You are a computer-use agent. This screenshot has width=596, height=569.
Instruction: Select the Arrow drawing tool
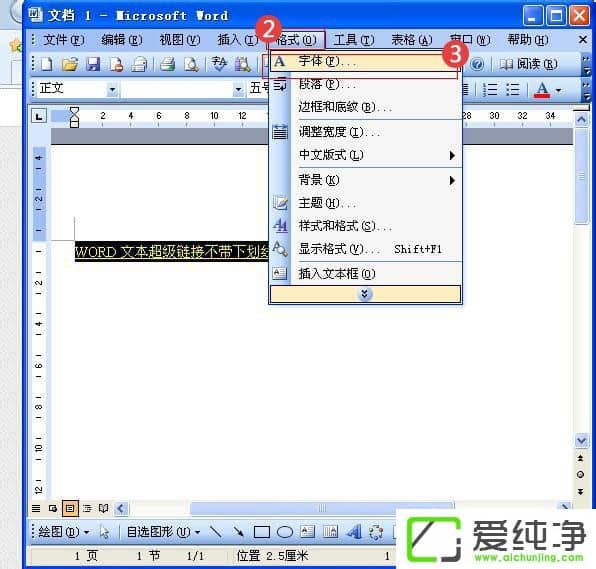coord(239,532)
